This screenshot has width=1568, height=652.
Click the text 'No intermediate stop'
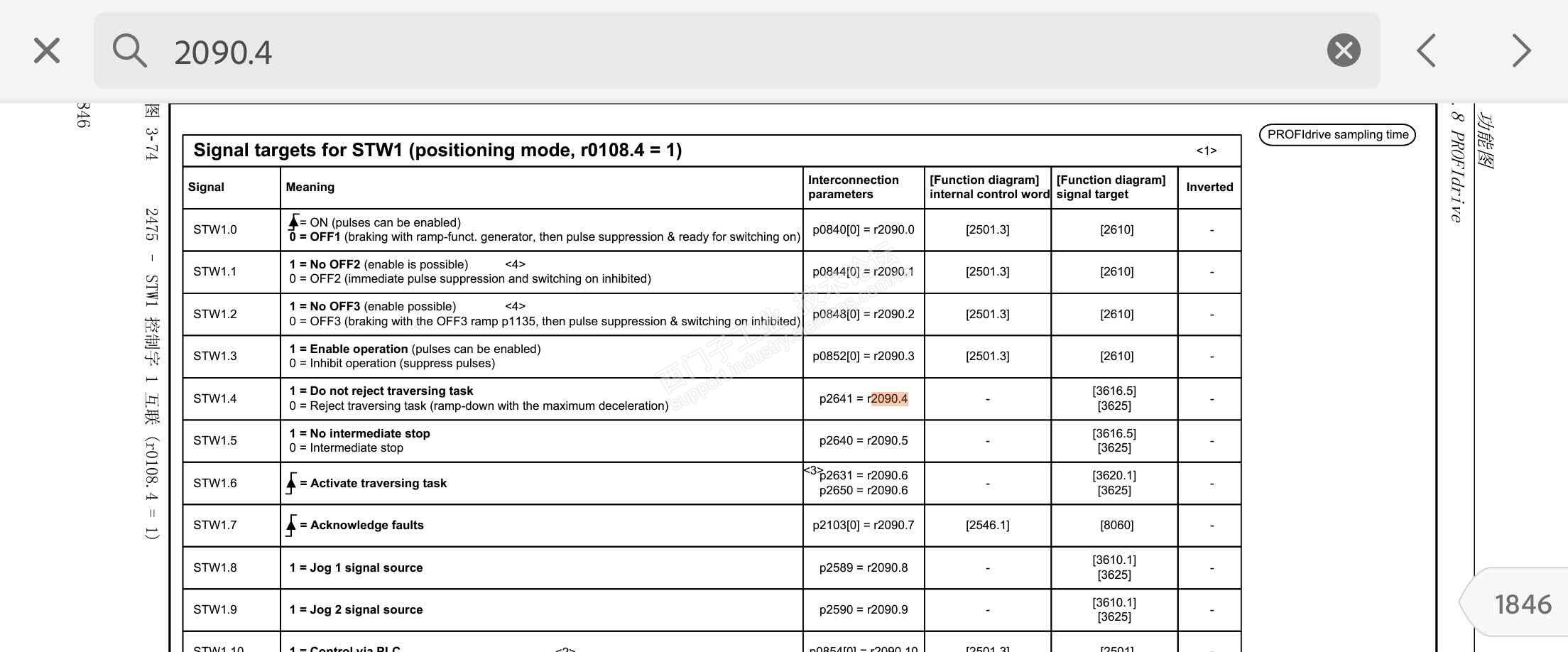point(370,433)
